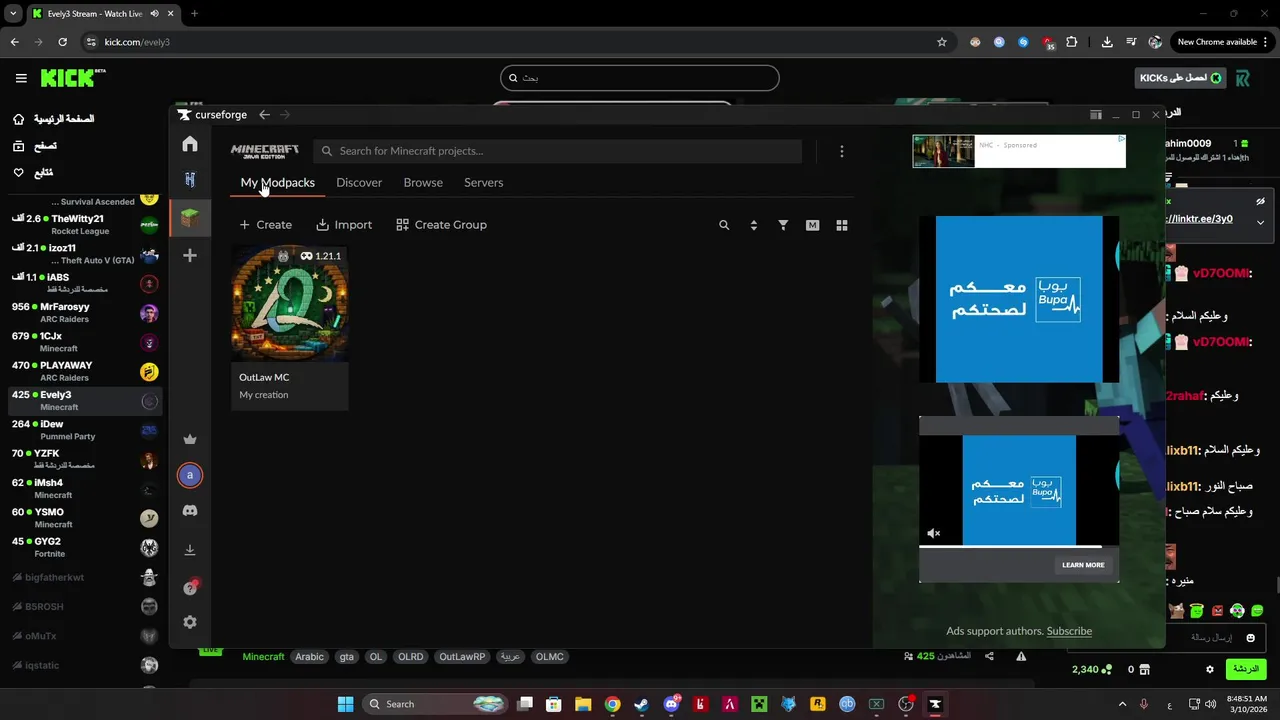Viewport: 1280px width, 720px height.
Task: Open the CurseForge home icon in sidebar
Action: pyautogui.click(x=190, y=144)
